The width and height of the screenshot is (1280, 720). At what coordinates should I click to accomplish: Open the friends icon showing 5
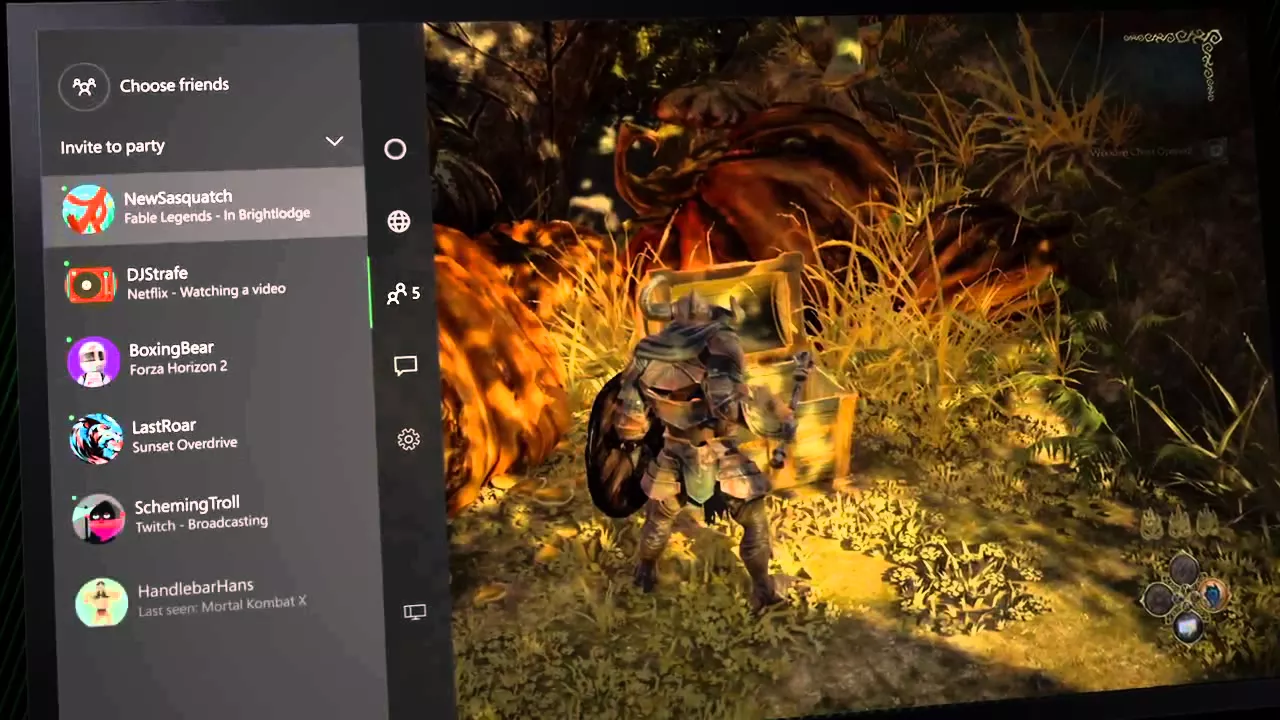[x=403, y=293]
